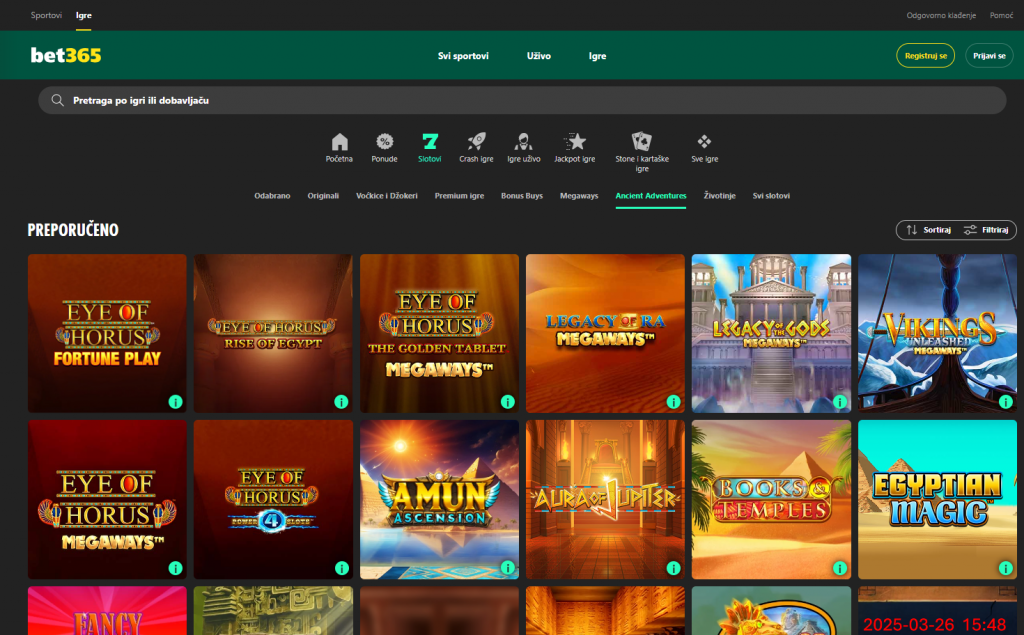Click the Registruj se button
This screenshot has width=1024, height=635.
pyautogui.click(x=925, y=56)
